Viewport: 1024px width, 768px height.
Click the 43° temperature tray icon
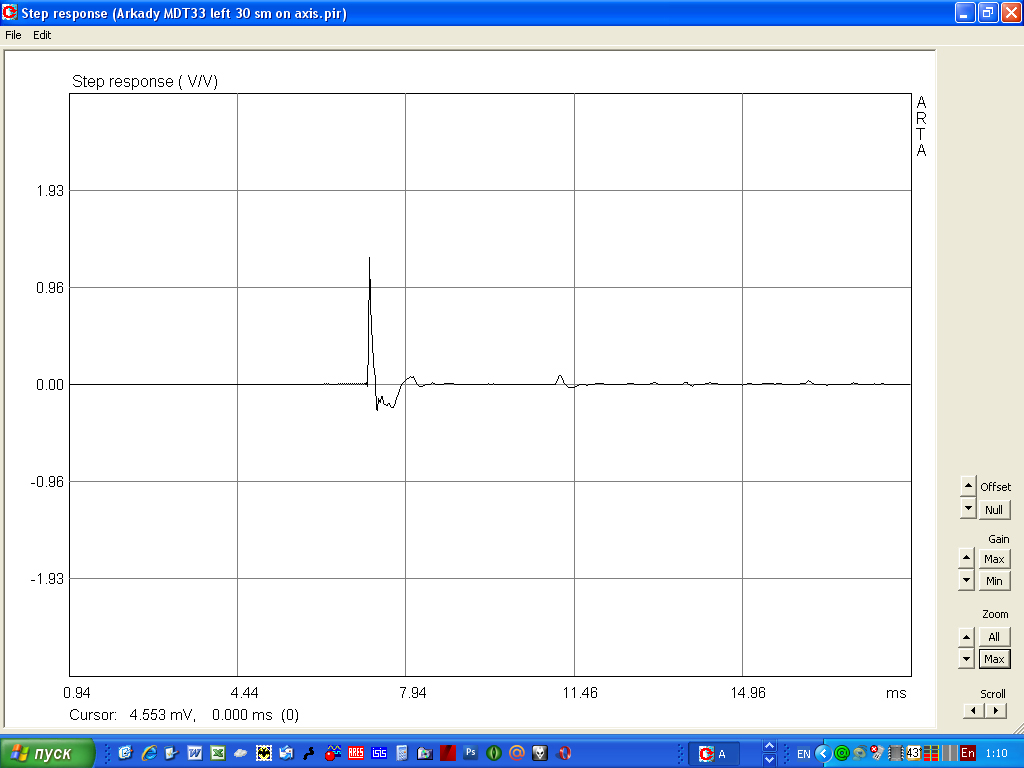pos(913,754)
